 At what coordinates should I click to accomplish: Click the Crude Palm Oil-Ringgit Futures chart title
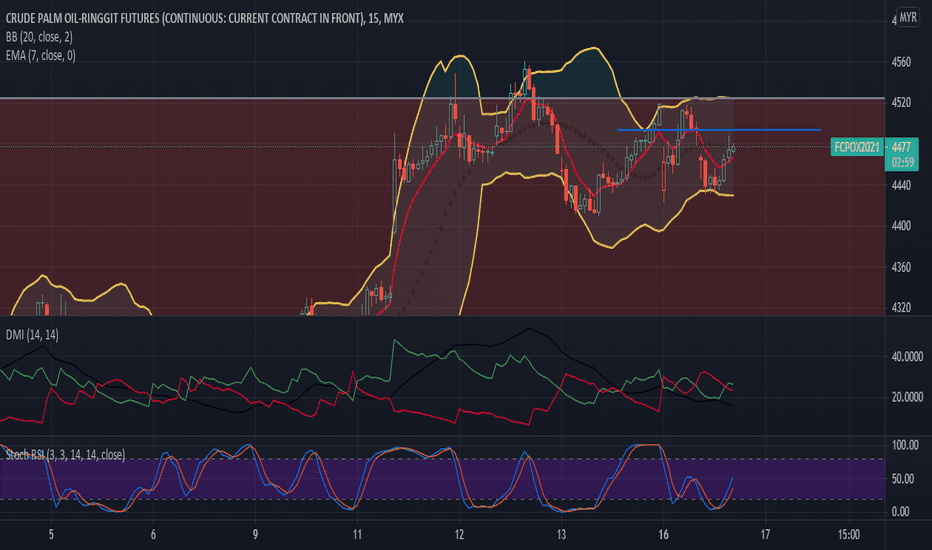204,18
